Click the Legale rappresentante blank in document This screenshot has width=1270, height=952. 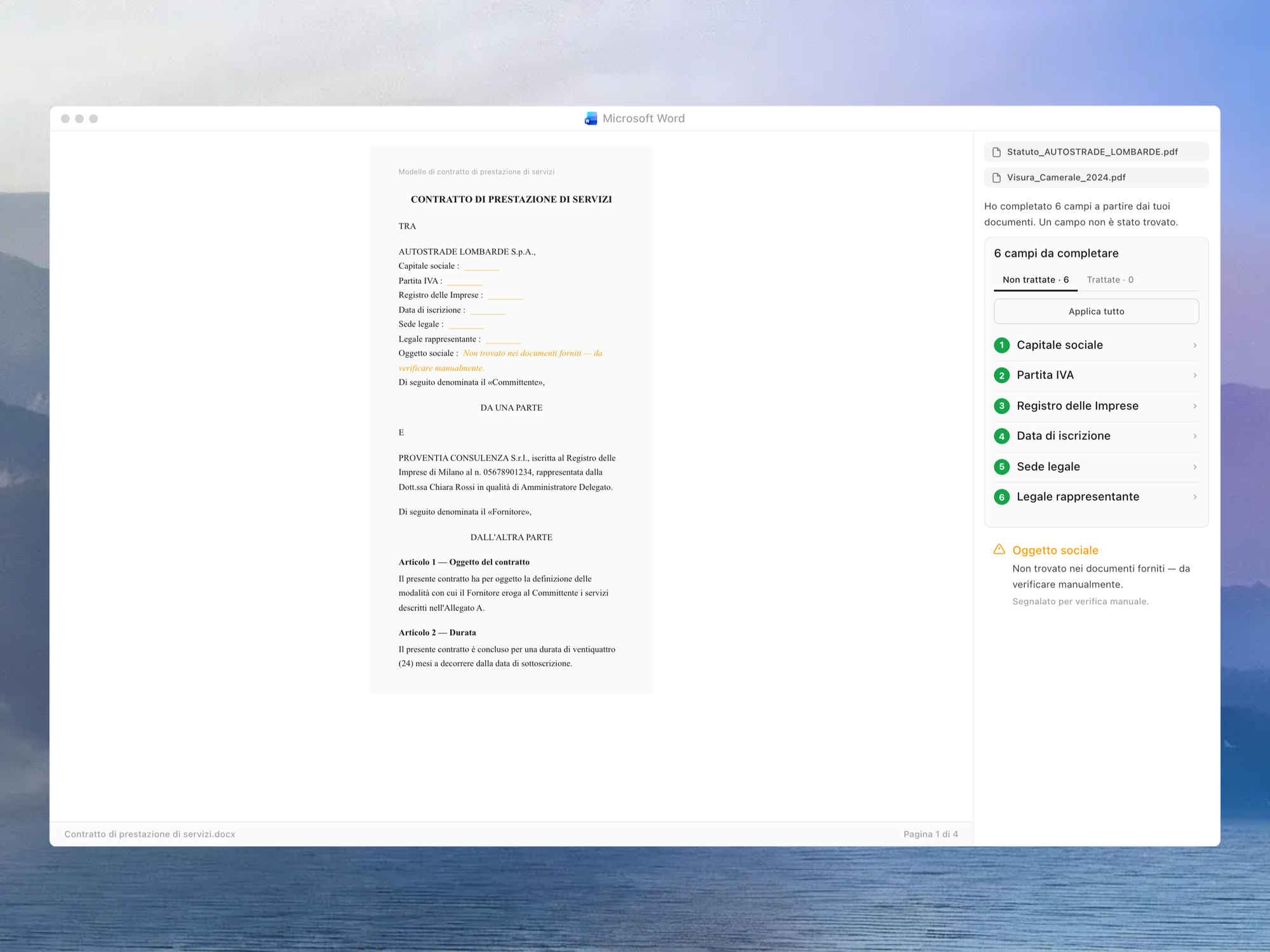pyautogui.click(x=503, y=340)
